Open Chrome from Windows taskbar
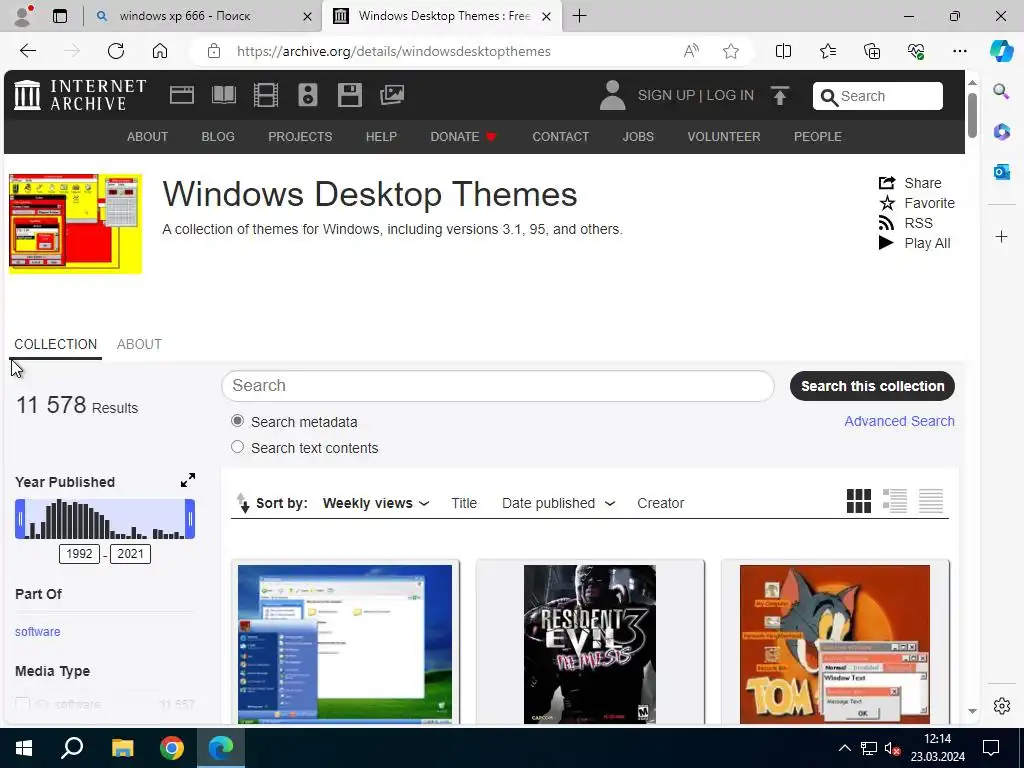The height and width of the screenshot is (768, 1024). 172,748
